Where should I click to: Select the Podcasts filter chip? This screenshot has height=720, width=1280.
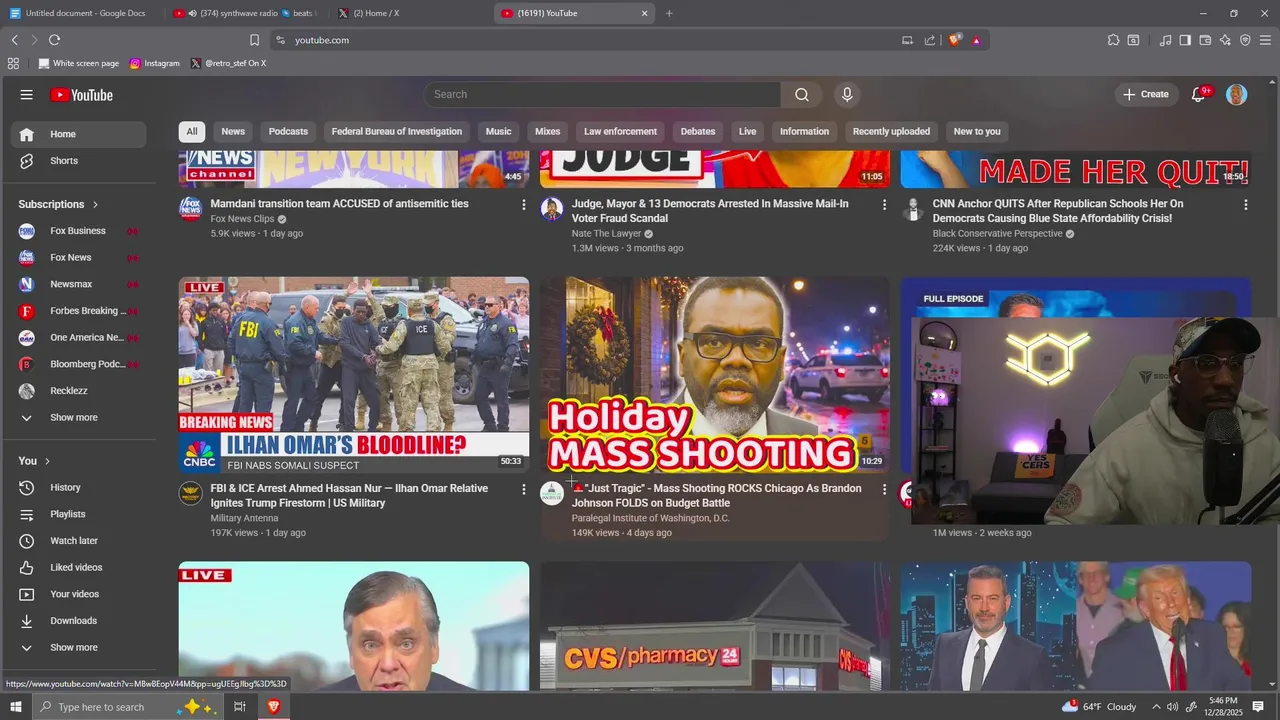288,132
